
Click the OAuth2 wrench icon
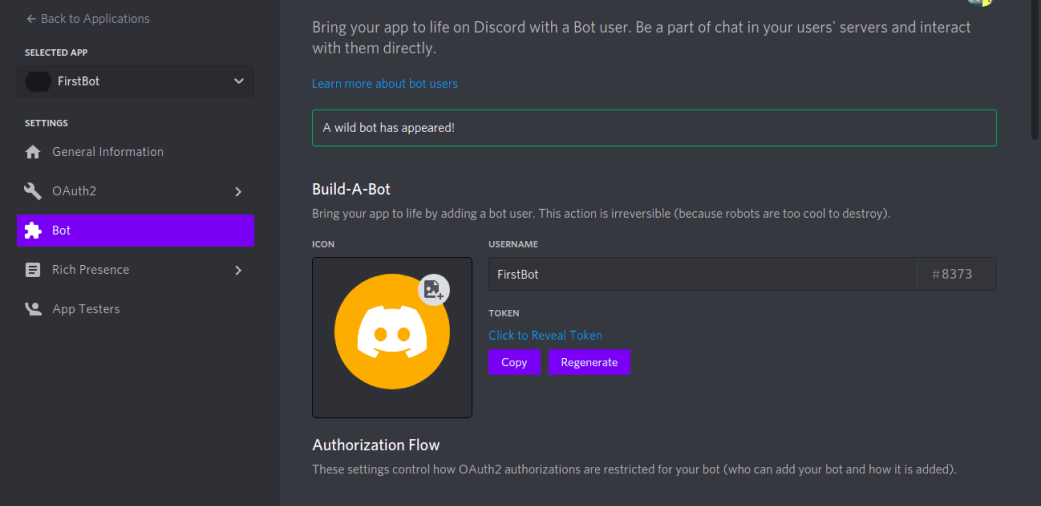coord(33,191)
